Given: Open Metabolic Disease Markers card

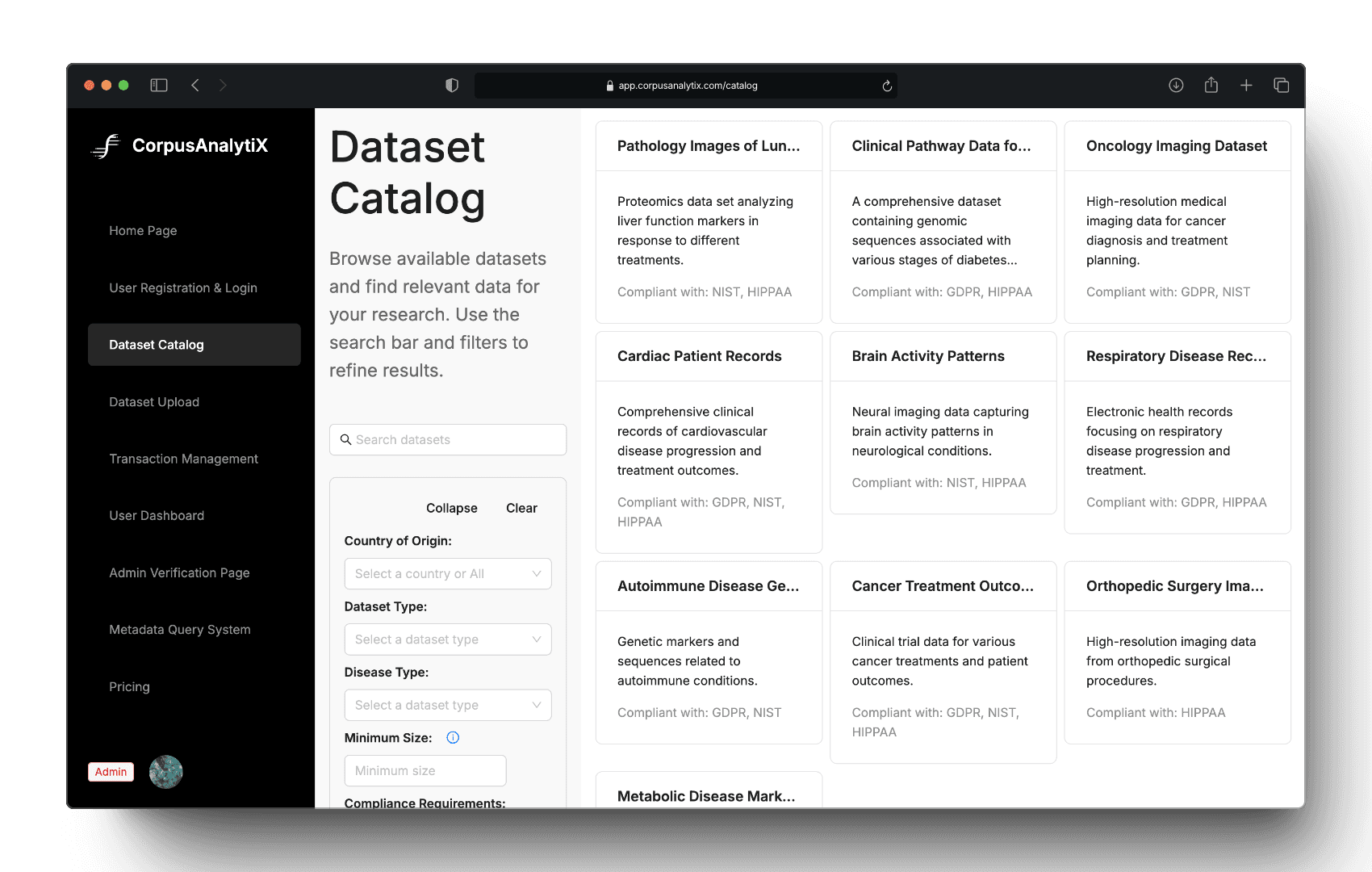Looking at the screenshot, I should (709, 790).
